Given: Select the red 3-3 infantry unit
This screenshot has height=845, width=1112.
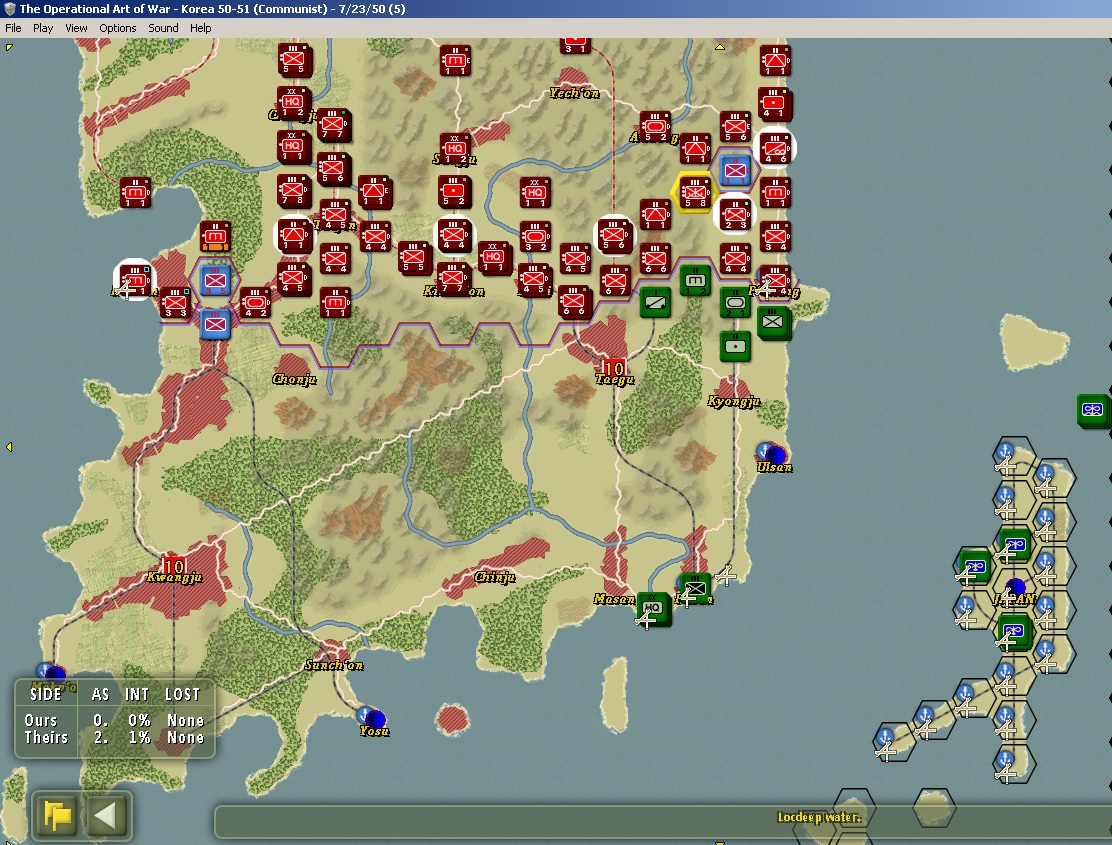Looking at the screenshot, I should tap(175, 303).
